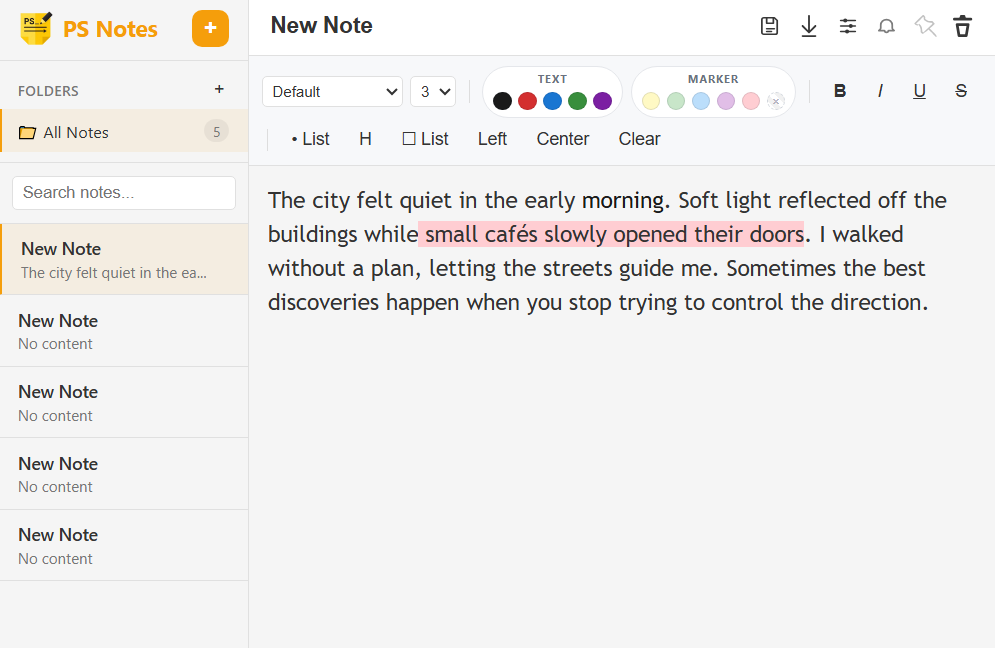This screenshot has height=648, width=995.
Task: Select purple text color
Action: [602, 101]
